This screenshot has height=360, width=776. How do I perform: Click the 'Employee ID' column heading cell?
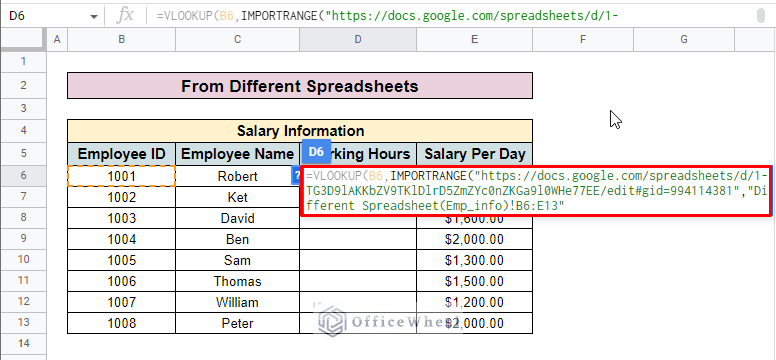point(121,154)
